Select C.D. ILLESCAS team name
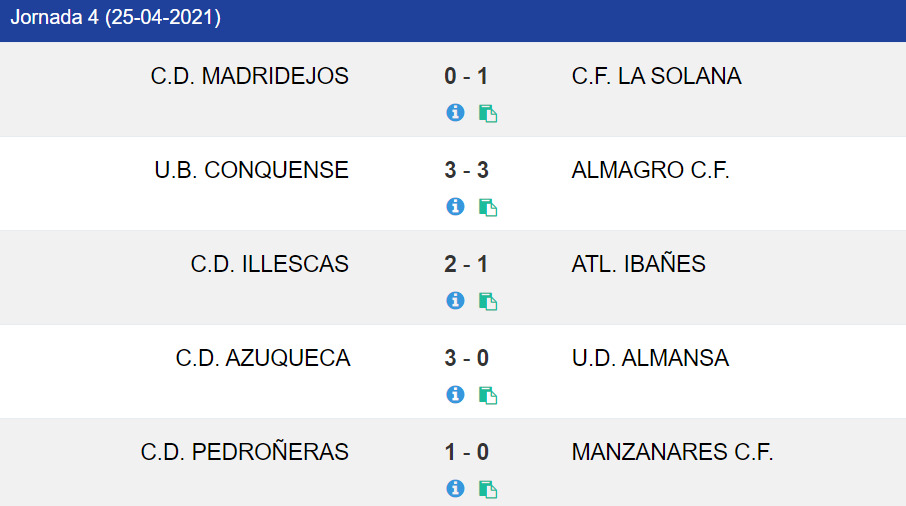The height and width of the screenshot is (506, 906). [269, 264]
